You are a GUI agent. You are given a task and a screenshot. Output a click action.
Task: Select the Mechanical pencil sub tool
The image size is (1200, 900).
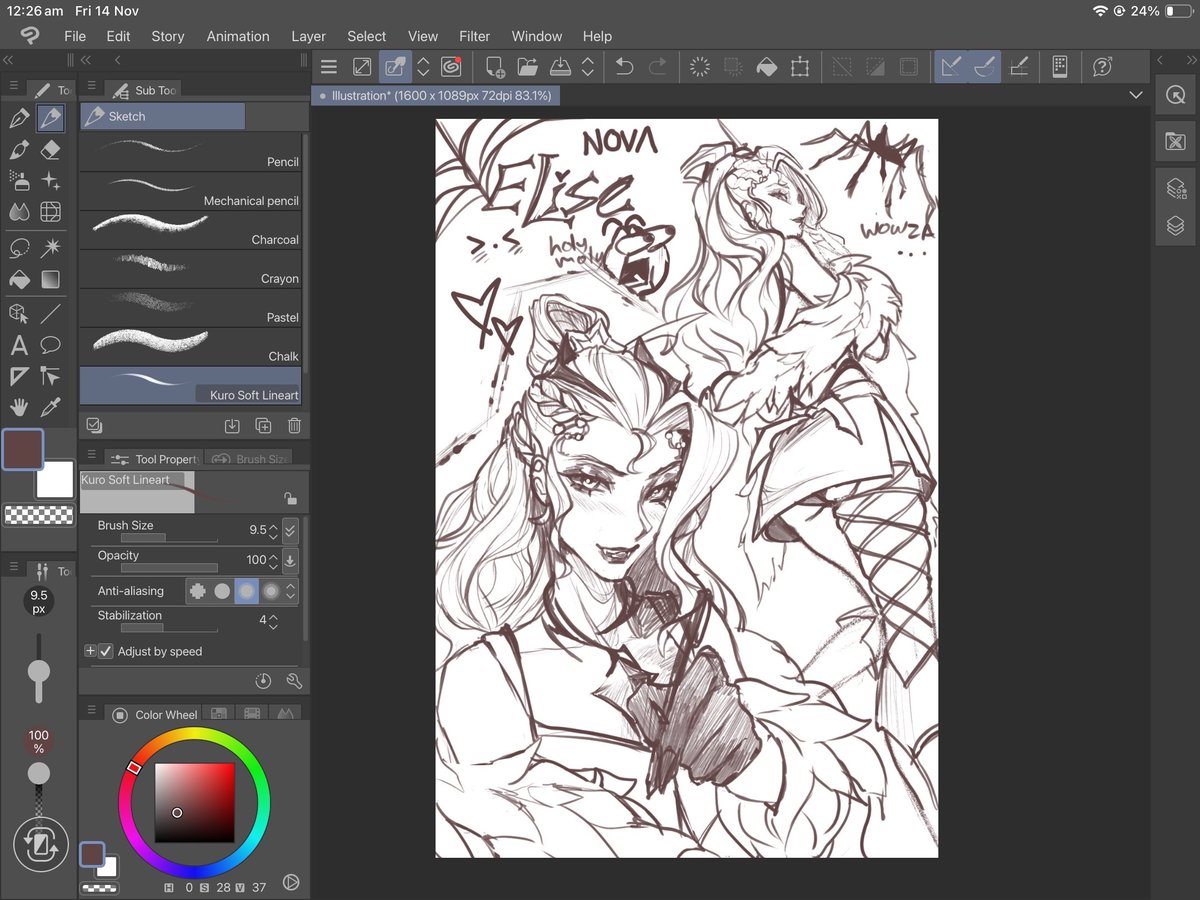pos(190,191)
